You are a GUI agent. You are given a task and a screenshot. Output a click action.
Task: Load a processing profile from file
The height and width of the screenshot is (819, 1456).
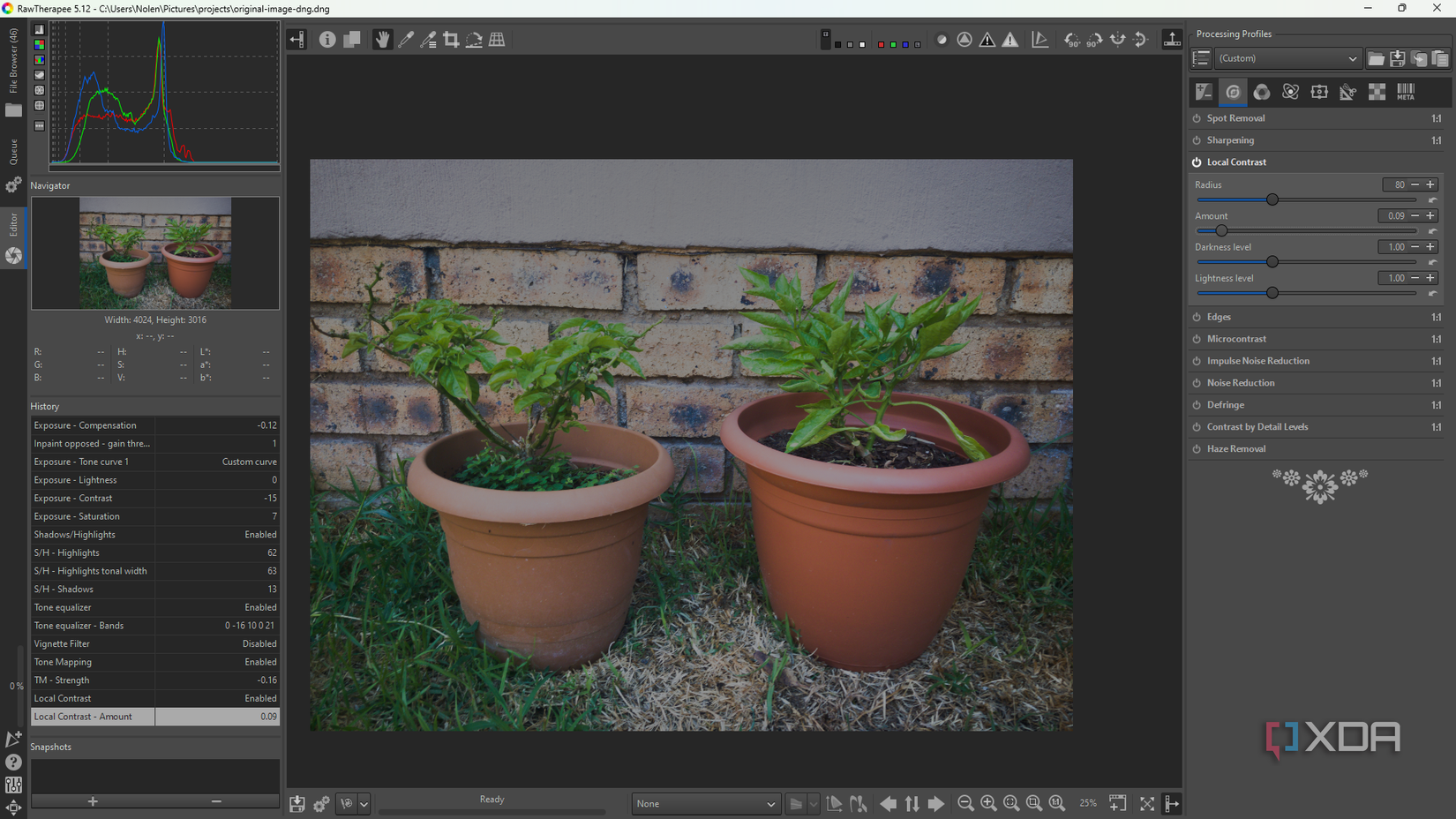[x=1376, y=59]
